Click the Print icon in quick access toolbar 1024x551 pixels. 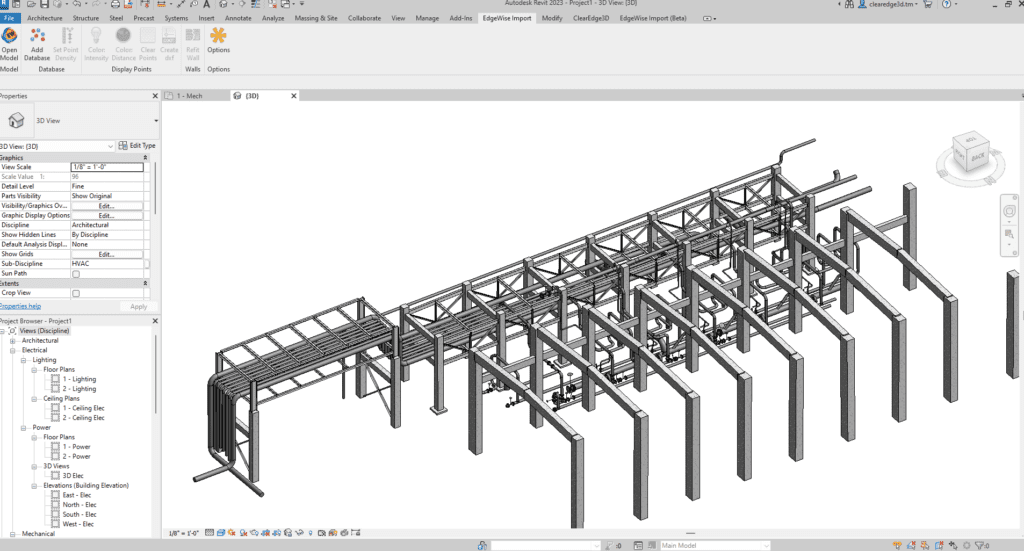[115, 4]
